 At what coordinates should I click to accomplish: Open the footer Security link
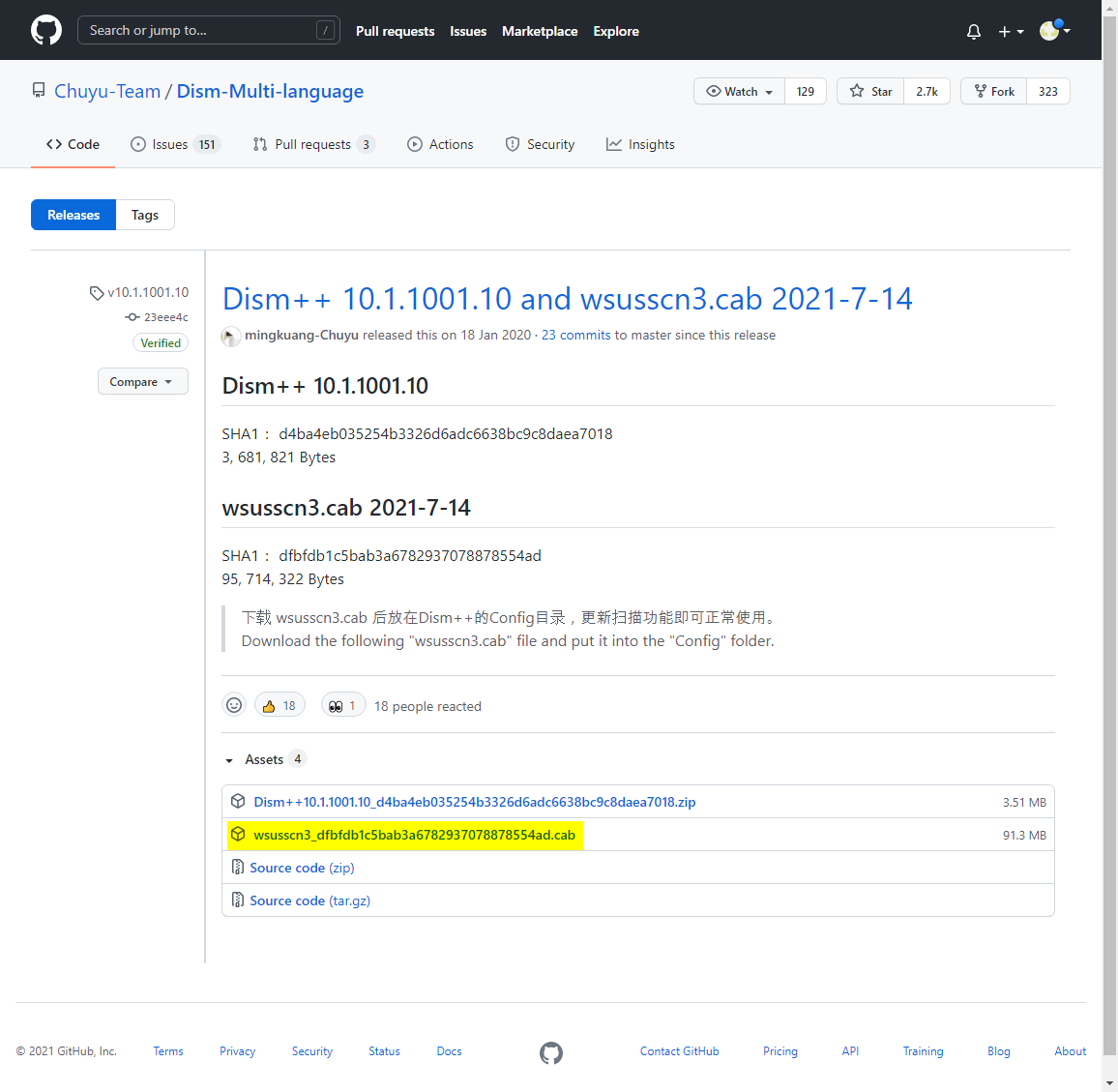312,1051
